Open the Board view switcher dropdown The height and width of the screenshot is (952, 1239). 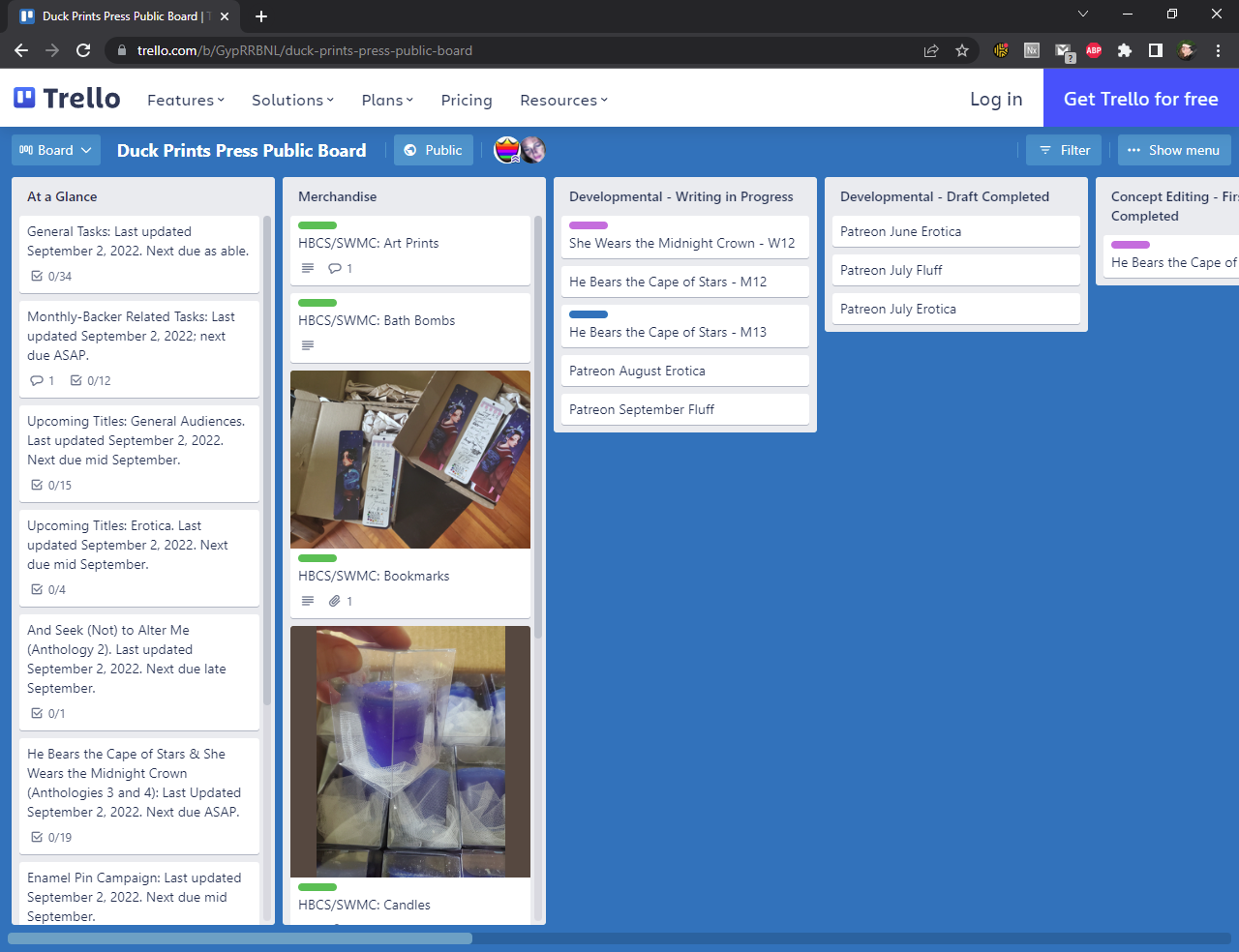click(x=56, y=150)
